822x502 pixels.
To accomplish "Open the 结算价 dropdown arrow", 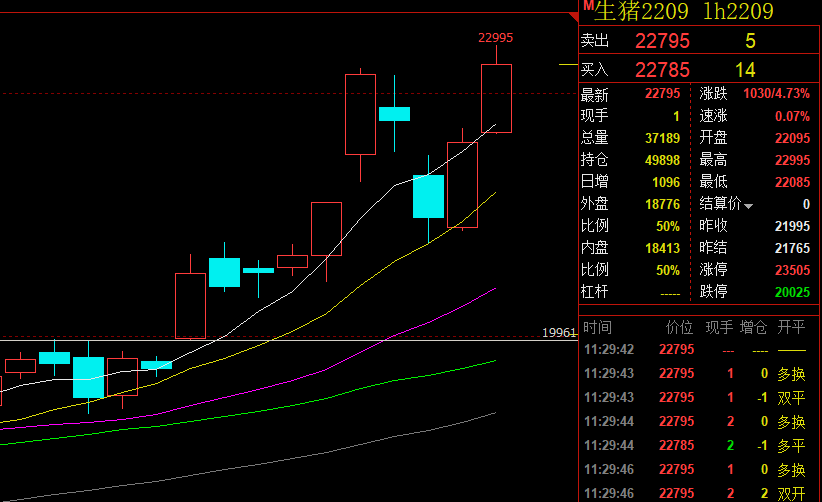I will click(x=748, y=206).
